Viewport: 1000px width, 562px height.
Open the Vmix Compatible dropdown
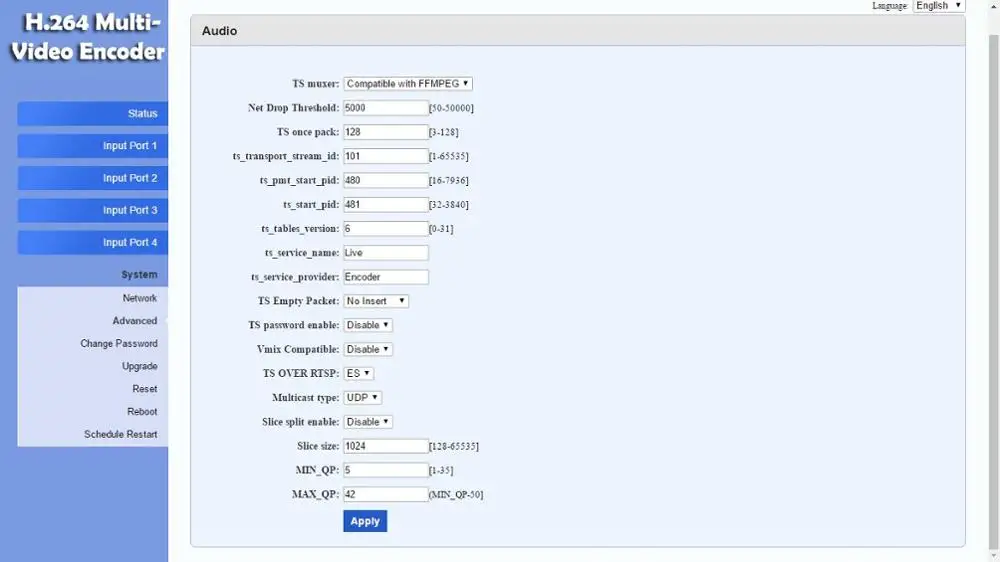coord(368,349)
